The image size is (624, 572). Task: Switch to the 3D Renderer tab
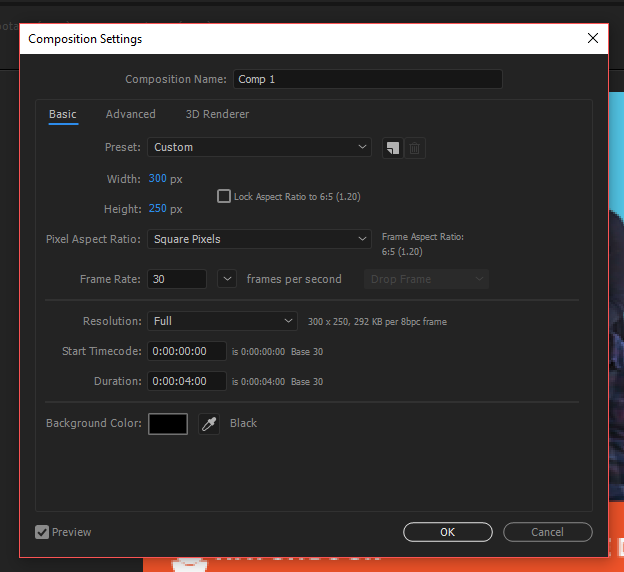click(x=217, y=114)
